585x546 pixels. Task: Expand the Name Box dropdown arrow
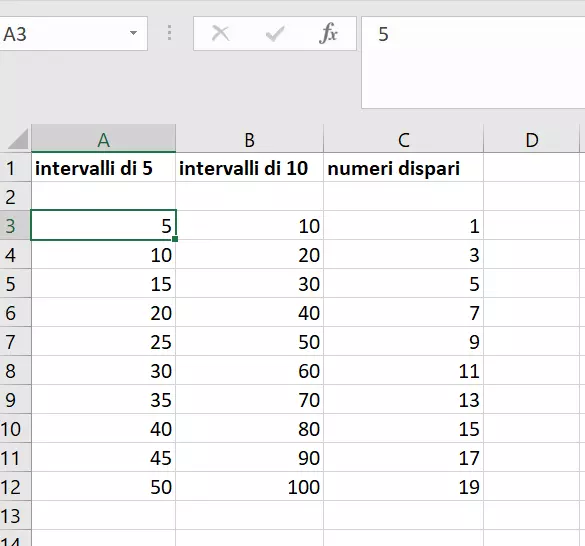click(x=133, y=33)
